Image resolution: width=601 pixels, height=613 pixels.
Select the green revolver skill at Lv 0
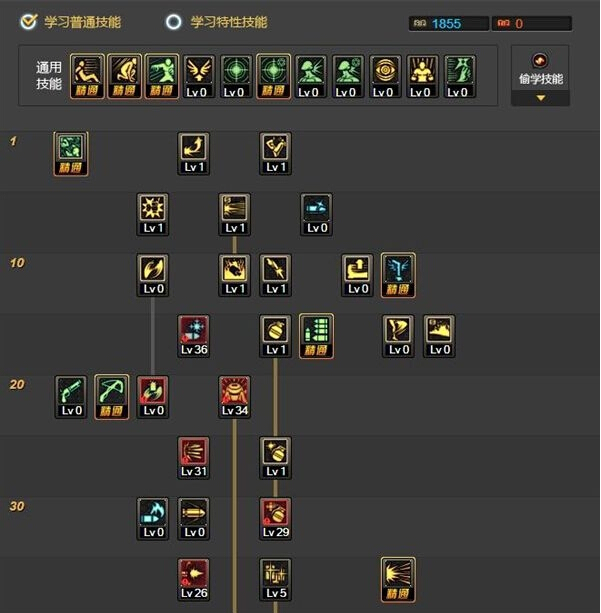pos(71,397)
